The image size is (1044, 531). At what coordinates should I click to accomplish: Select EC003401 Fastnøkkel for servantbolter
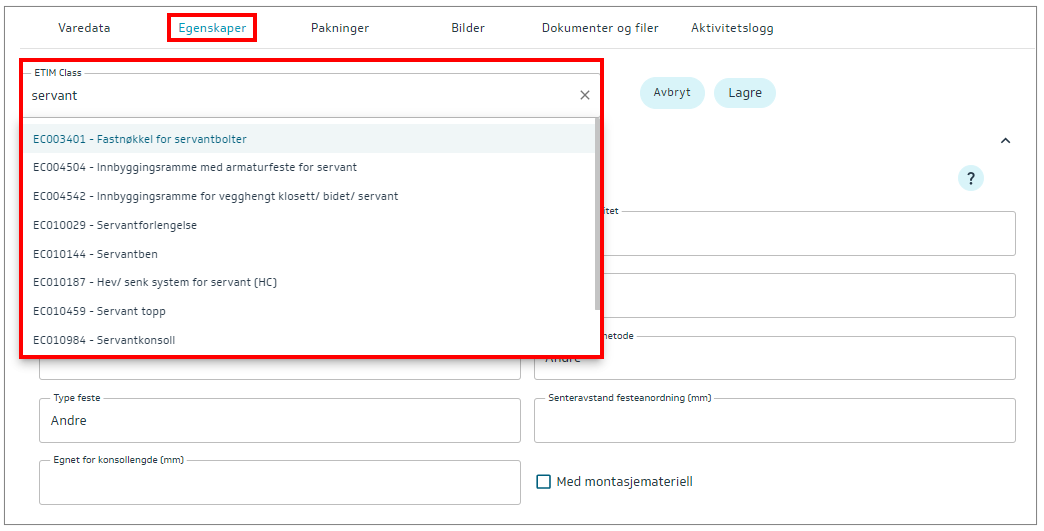click(140, 139)
